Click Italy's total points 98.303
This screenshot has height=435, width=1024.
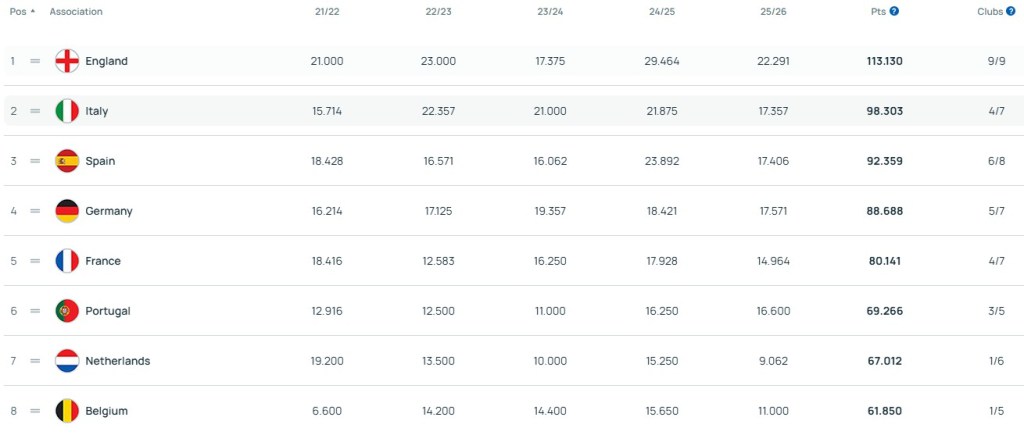[884, 111]
